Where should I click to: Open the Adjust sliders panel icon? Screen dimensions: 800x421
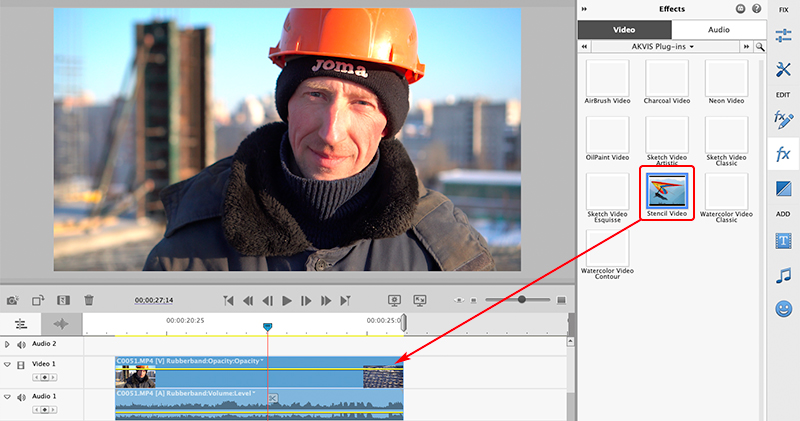[x=783, y=36]
